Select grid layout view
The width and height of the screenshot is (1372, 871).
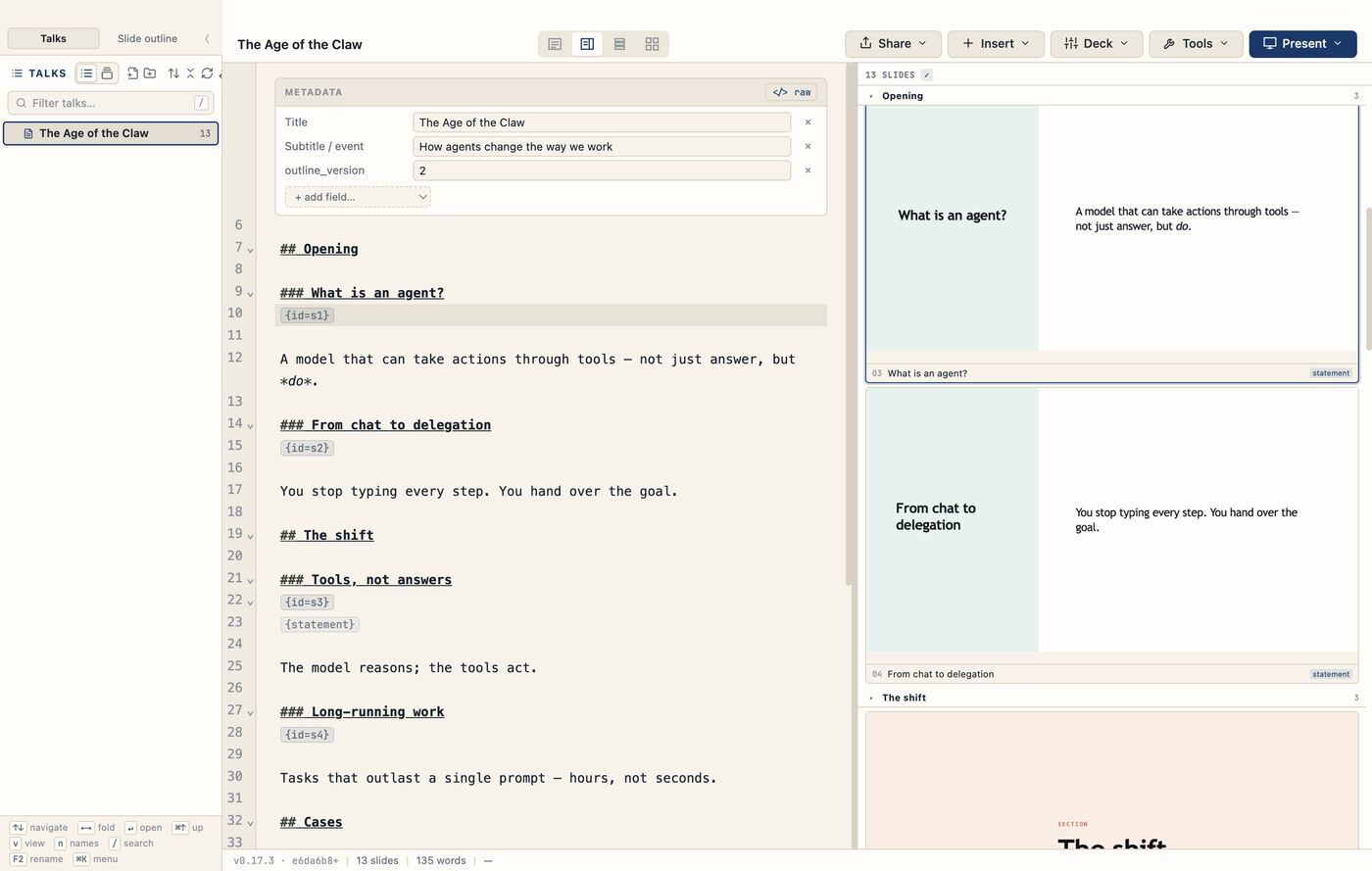pyautogui.click(x=652, y=44)
